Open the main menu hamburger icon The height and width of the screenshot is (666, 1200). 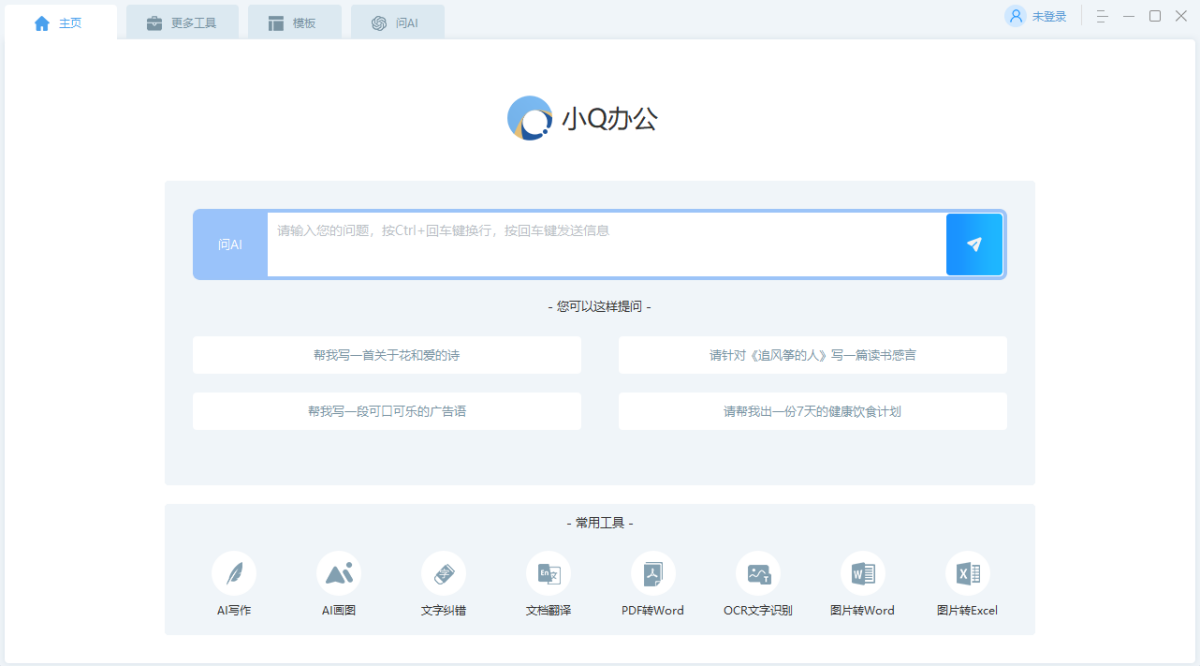tap(1102, 16)
